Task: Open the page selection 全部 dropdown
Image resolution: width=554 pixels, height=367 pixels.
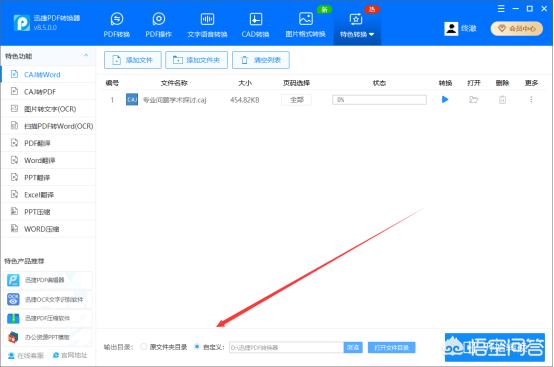Action: coord(296,100)
